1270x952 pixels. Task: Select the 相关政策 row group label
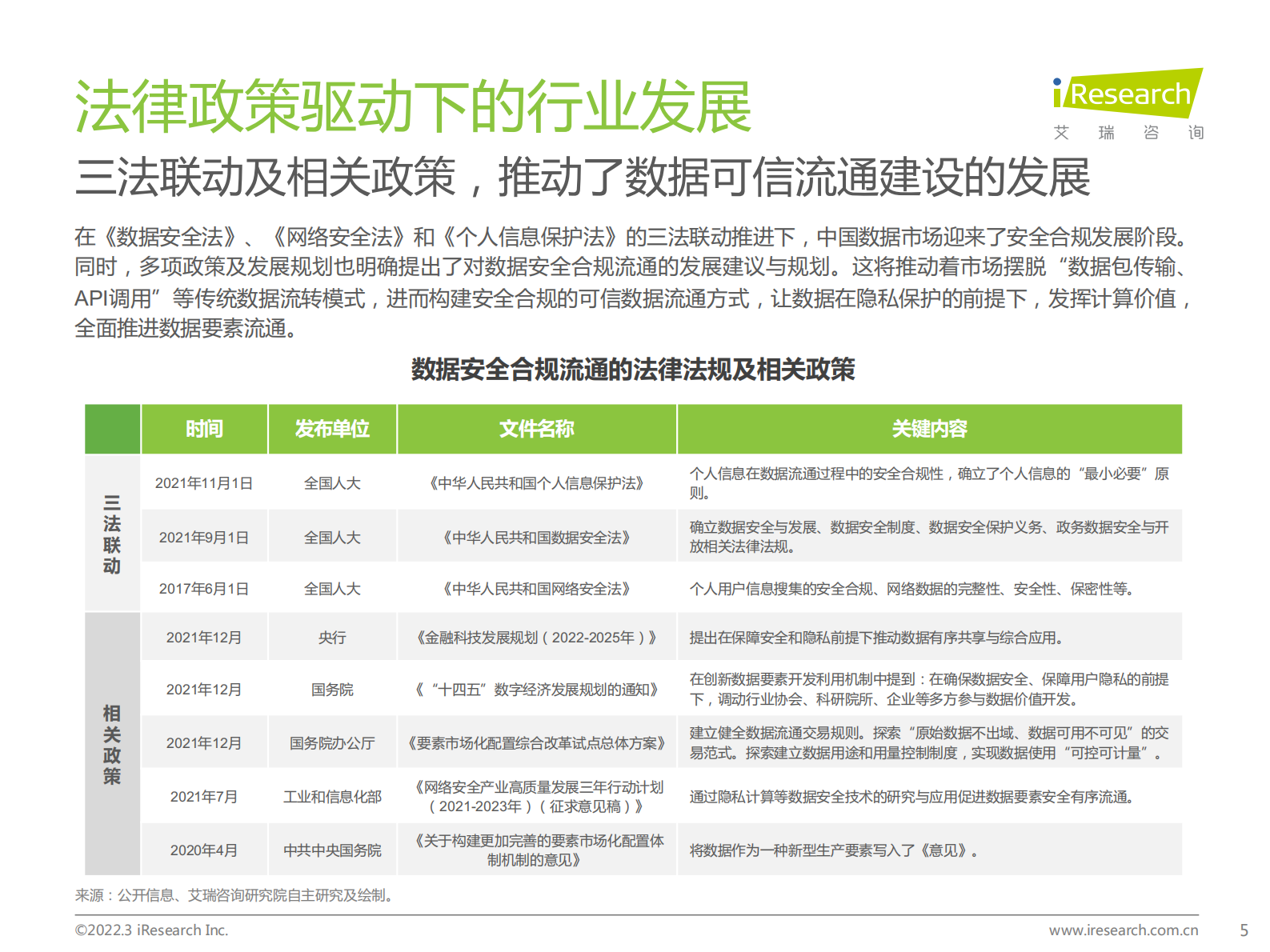[112, 745]
